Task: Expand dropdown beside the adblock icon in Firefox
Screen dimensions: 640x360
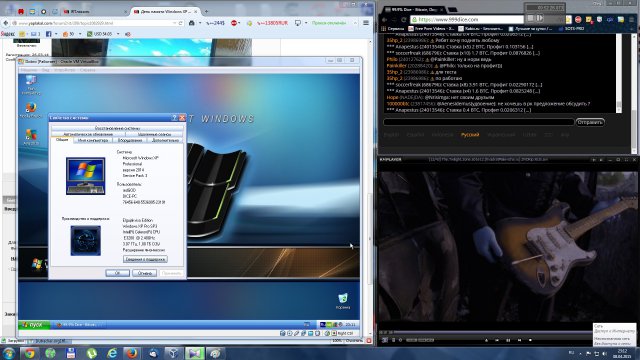Action: 239,23
